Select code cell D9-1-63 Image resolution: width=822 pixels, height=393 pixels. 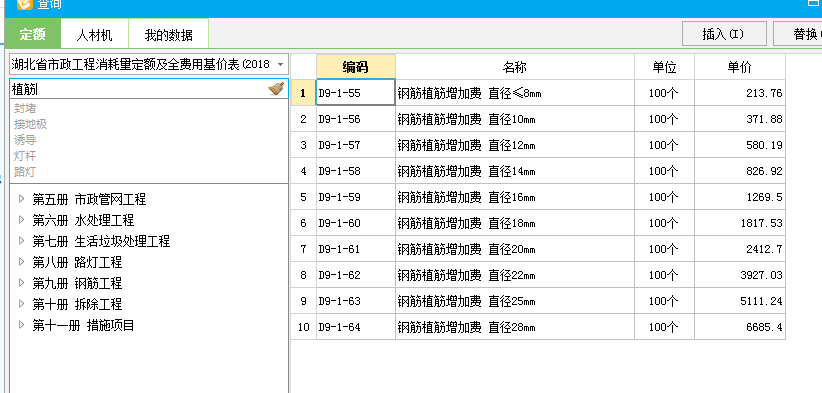(x=355, y=301)
